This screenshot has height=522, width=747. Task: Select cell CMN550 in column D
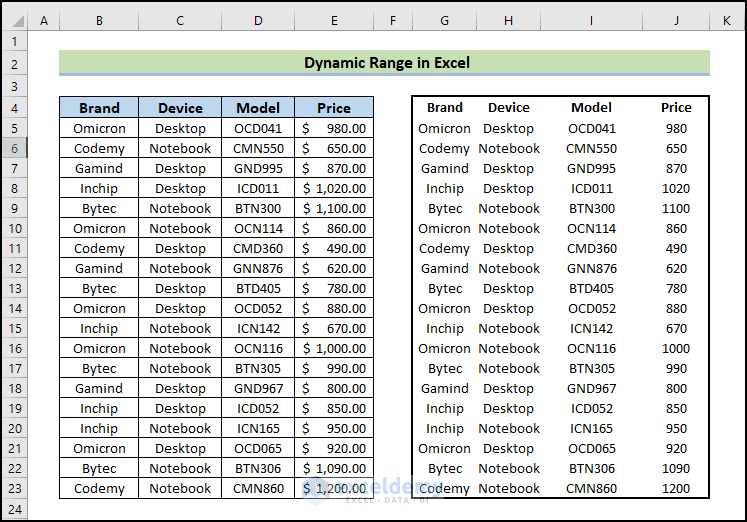click(258, 148)
